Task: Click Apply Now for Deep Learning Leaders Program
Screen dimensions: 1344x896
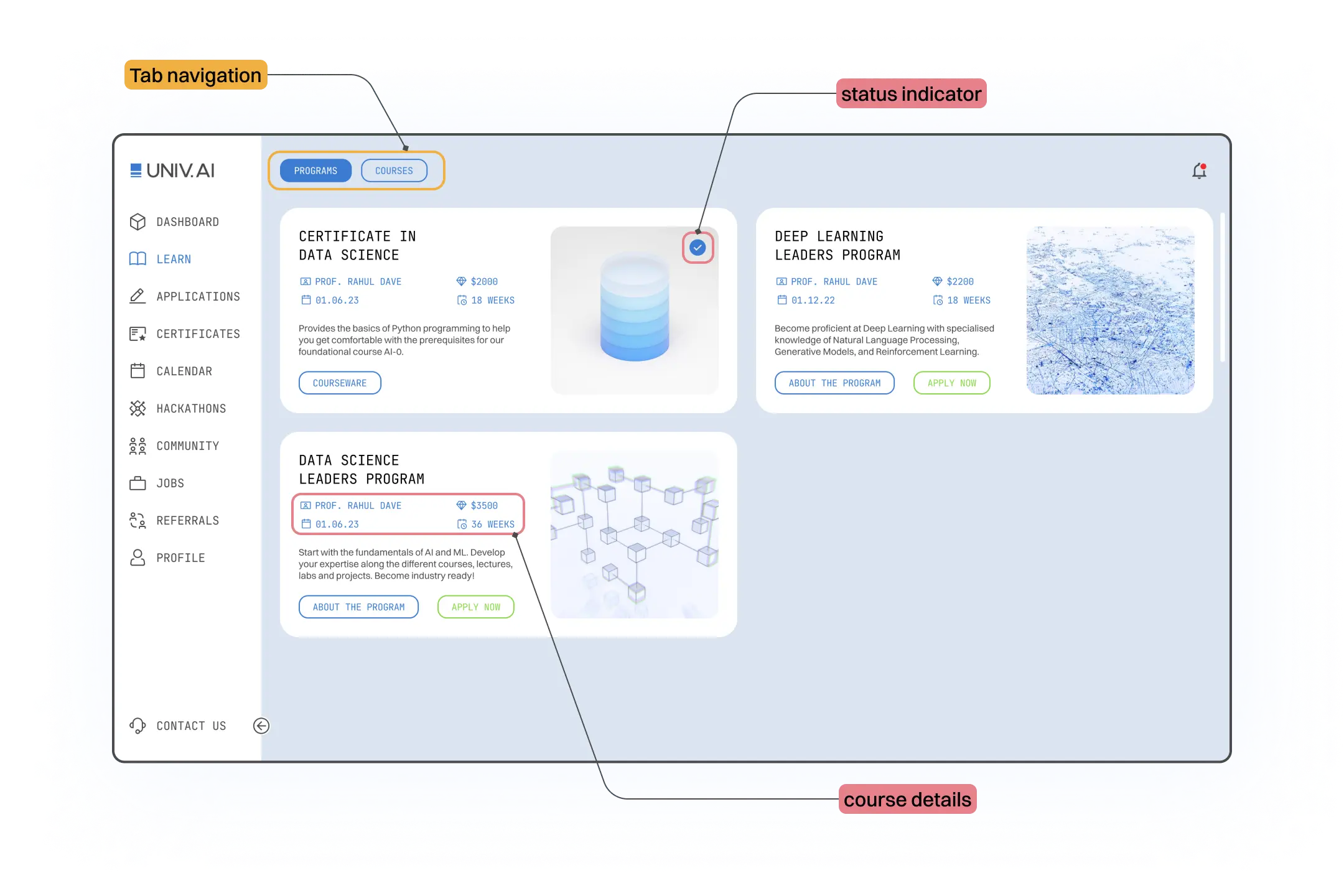Action: click(x=952, y=382)
